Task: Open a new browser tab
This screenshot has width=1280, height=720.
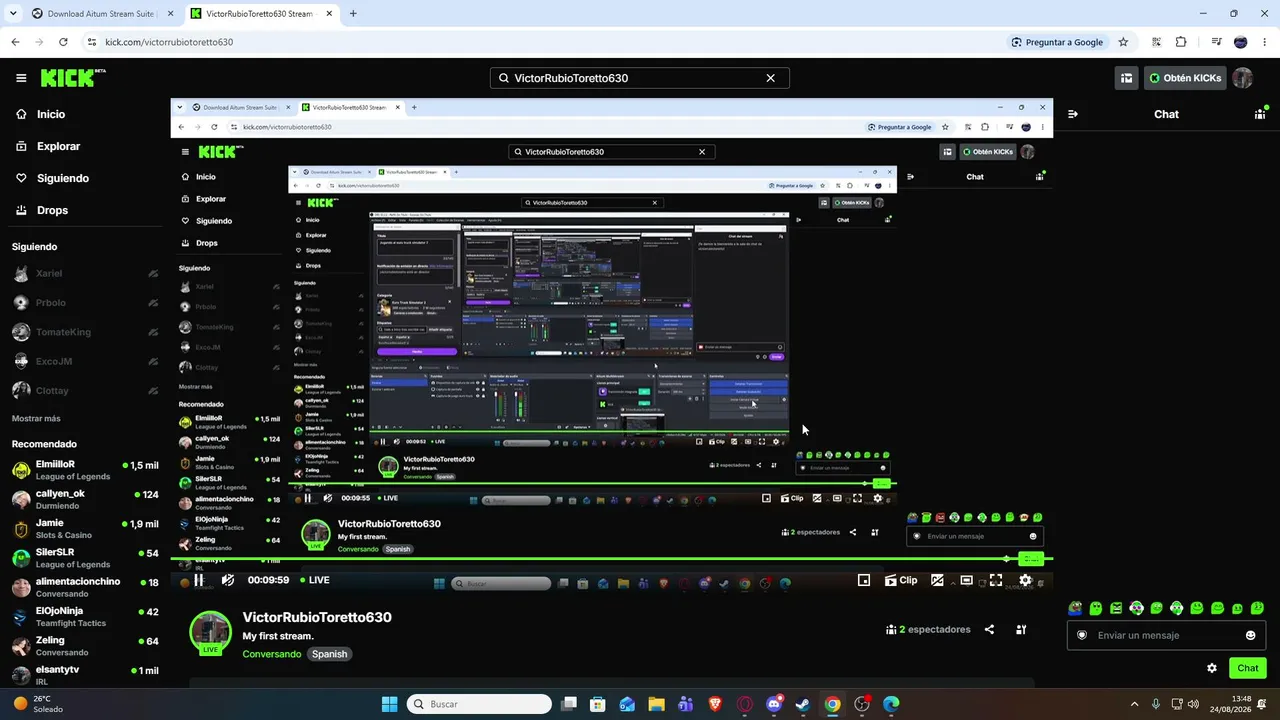Action: (x=353, y=14)
